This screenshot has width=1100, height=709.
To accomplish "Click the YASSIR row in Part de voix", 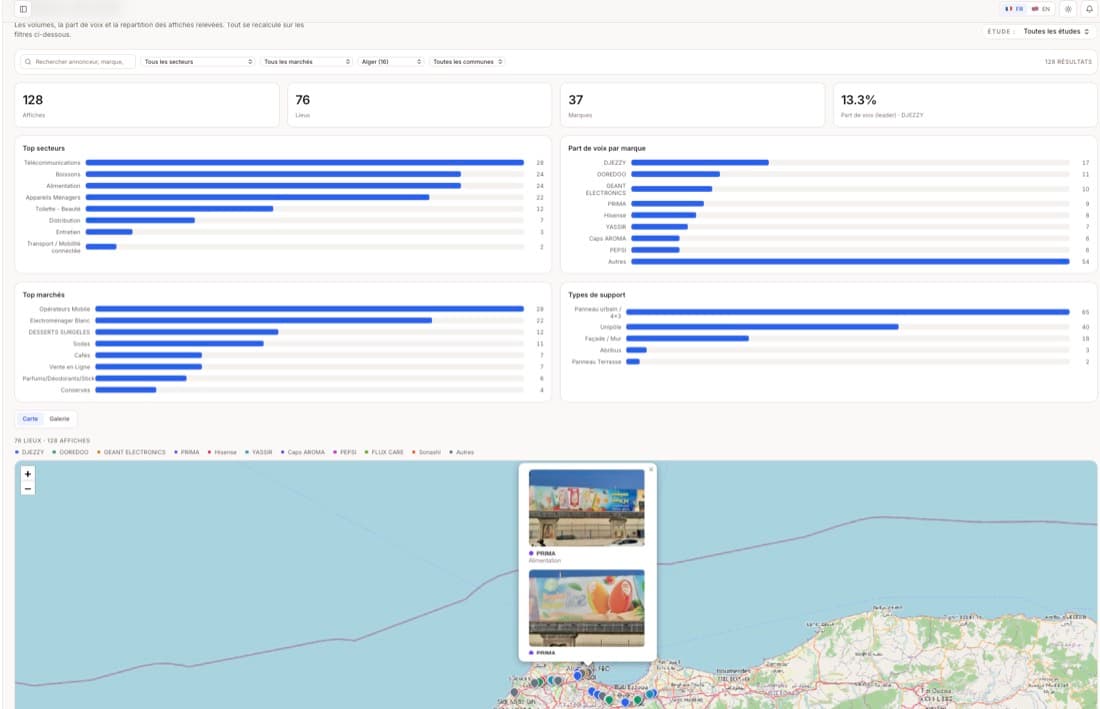I will (829, 227).
